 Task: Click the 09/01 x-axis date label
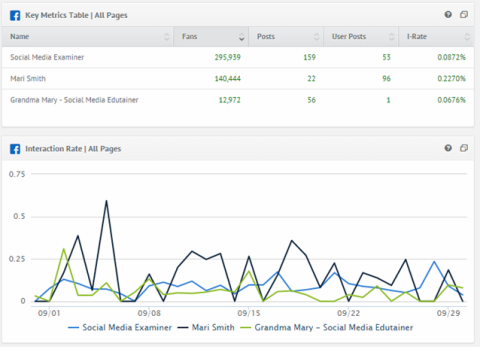49,313
